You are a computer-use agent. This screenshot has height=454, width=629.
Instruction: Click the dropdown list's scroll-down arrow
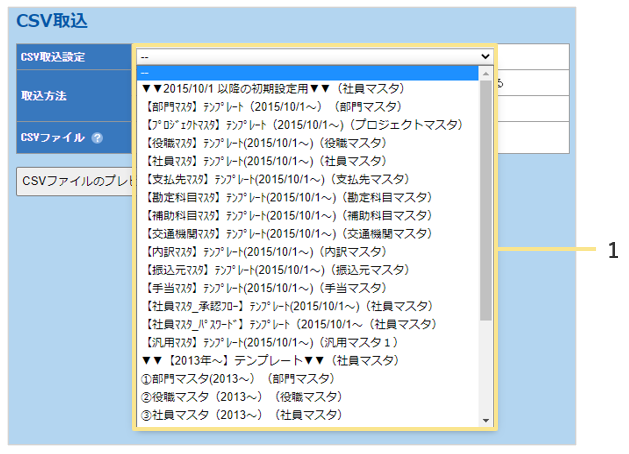click(486, 419)
